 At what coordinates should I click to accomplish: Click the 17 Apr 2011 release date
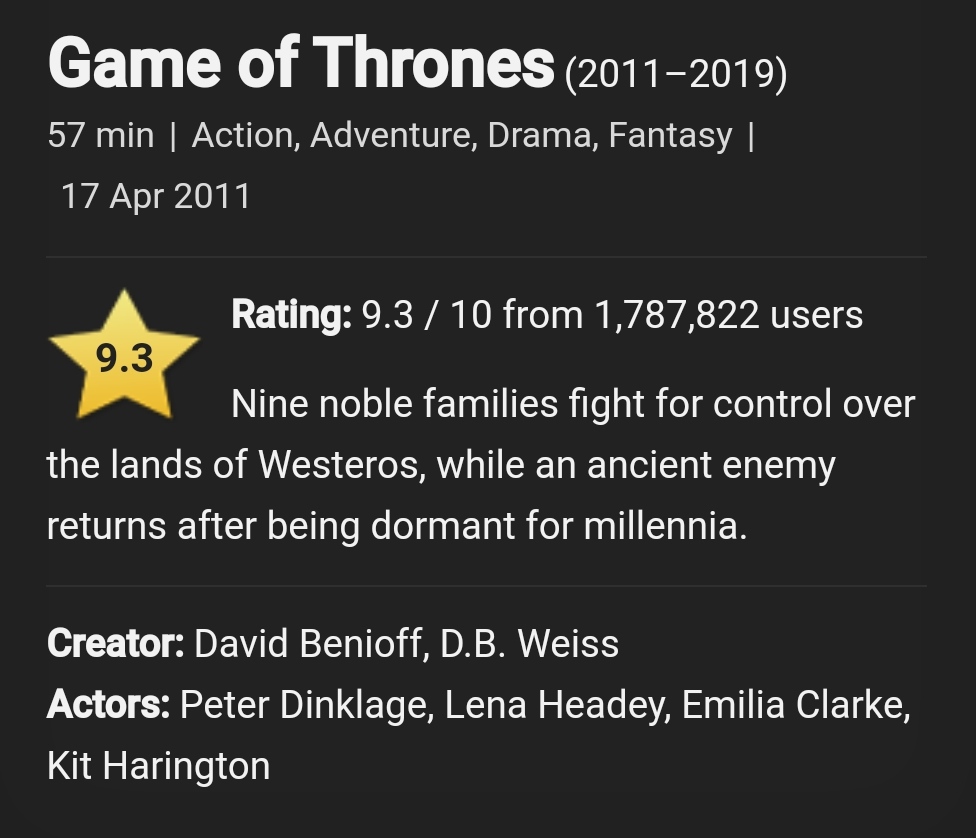point(156,196)
